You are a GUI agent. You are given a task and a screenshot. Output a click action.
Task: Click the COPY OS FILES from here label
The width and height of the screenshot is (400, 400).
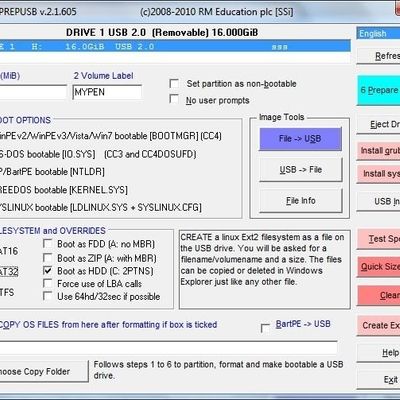tap(108, 324)
